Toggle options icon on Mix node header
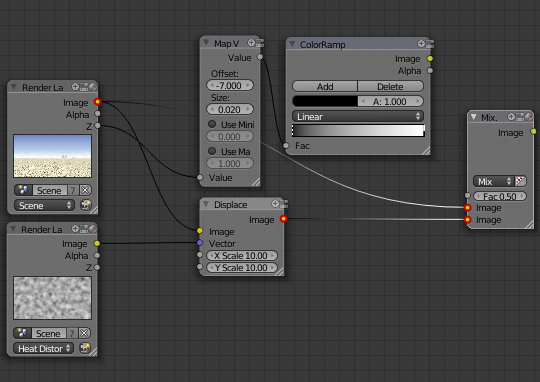Image resolution: width=540 pixels, height=382 pixels. click(x=520, y=117)
